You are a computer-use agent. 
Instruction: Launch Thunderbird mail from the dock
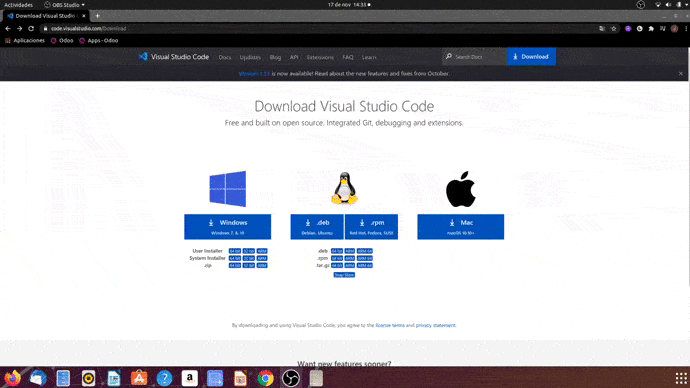tap(38, 378)
